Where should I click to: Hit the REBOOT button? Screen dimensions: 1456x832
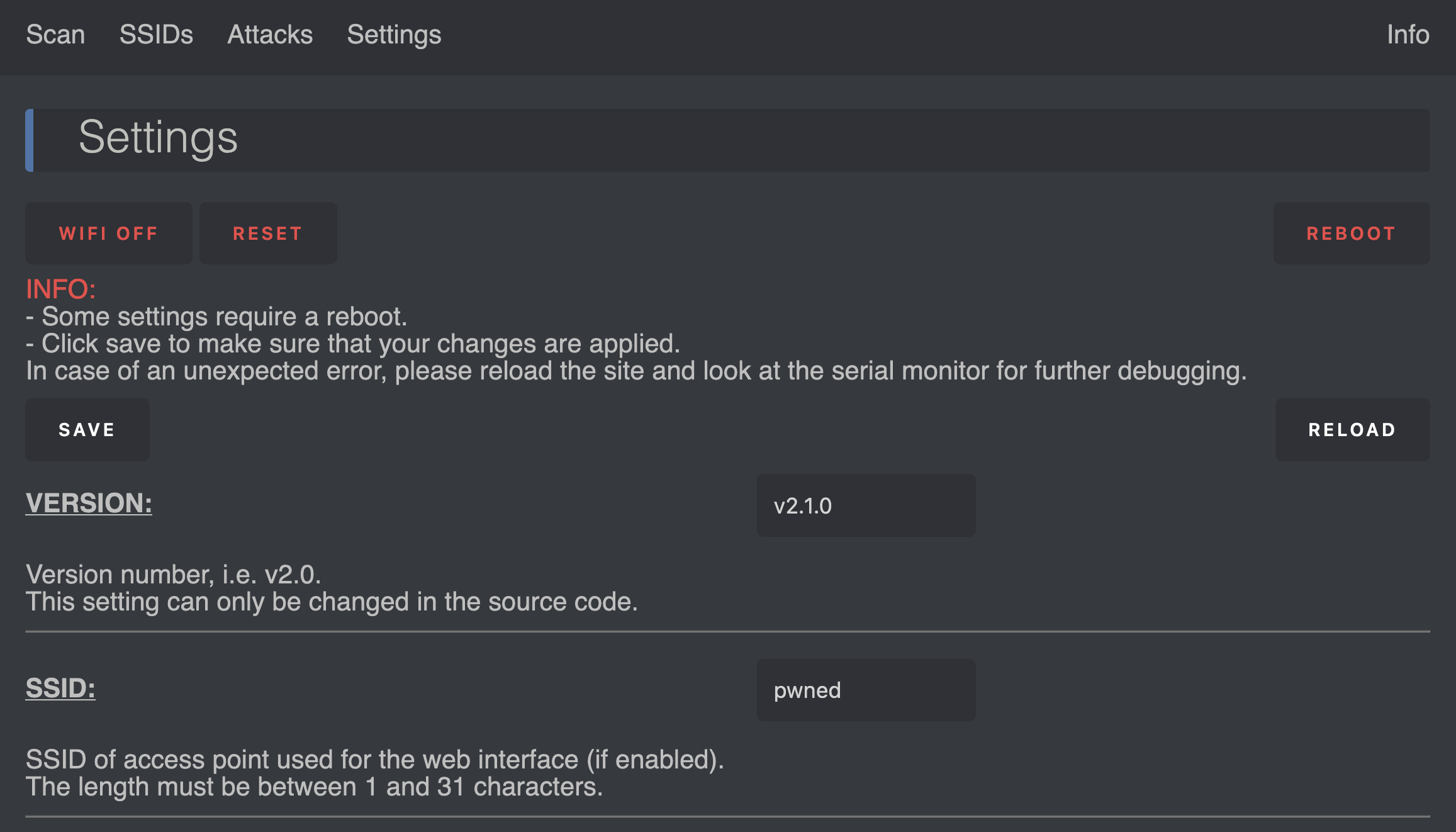(1352, 233)
